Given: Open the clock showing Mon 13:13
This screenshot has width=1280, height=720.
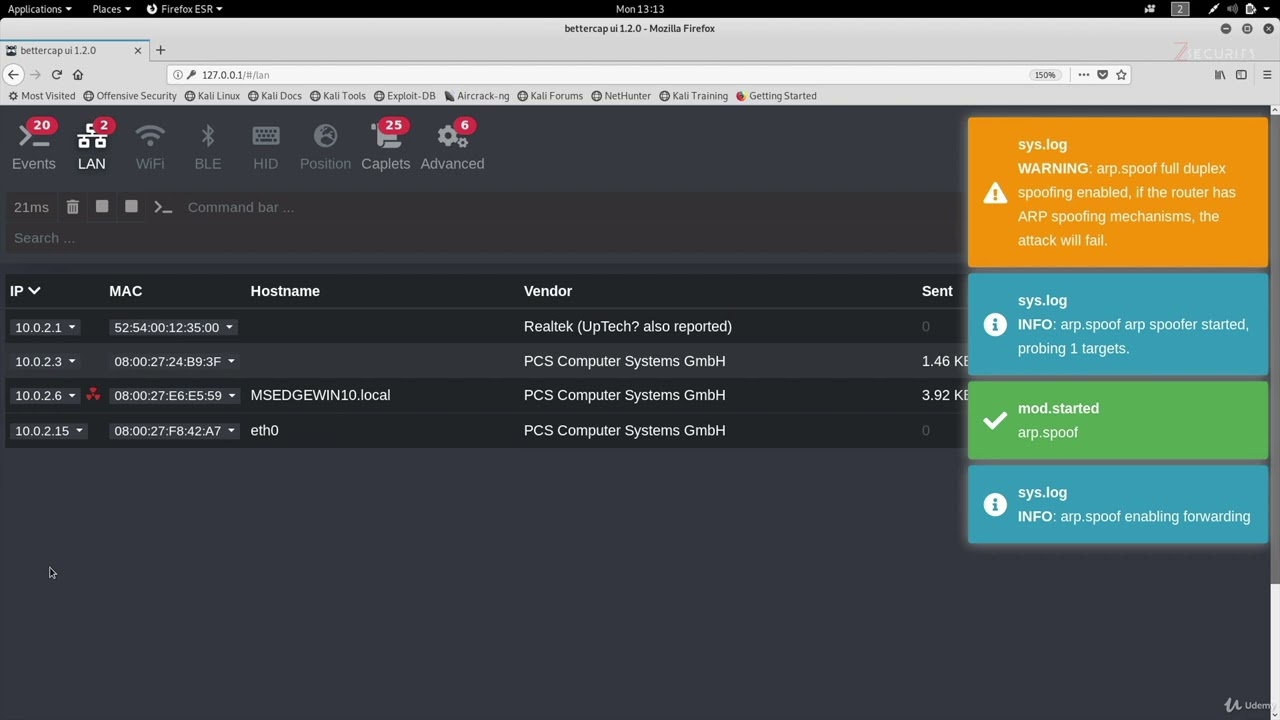Looking at the screenshot, I should [640, 9].
